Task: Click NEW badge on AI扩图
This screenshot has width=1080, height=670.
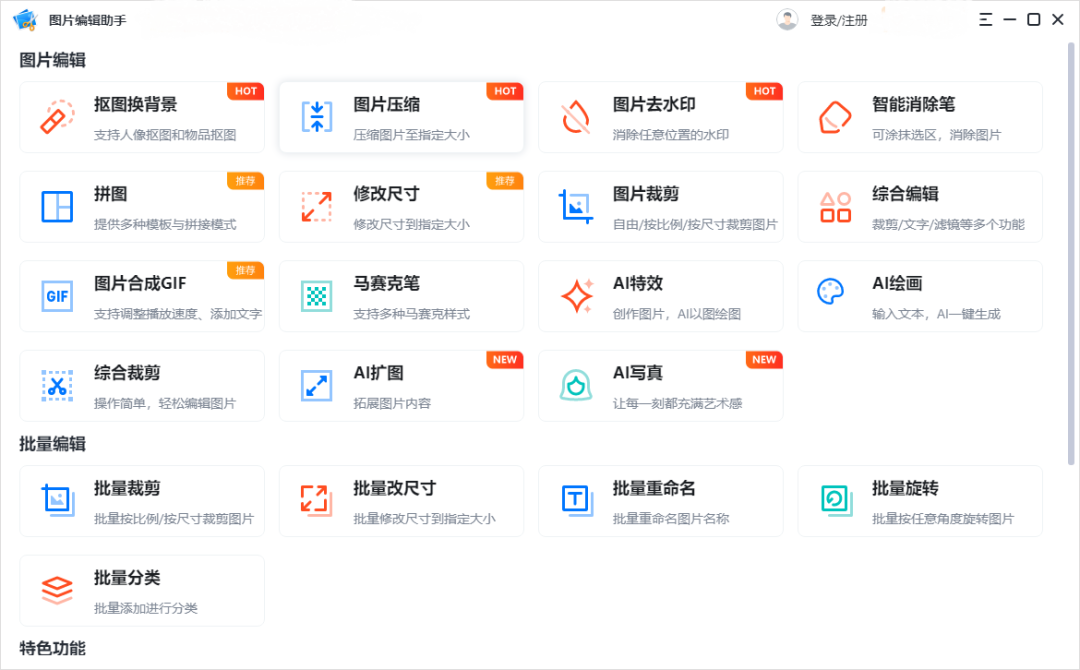Action: pos(505,359)
